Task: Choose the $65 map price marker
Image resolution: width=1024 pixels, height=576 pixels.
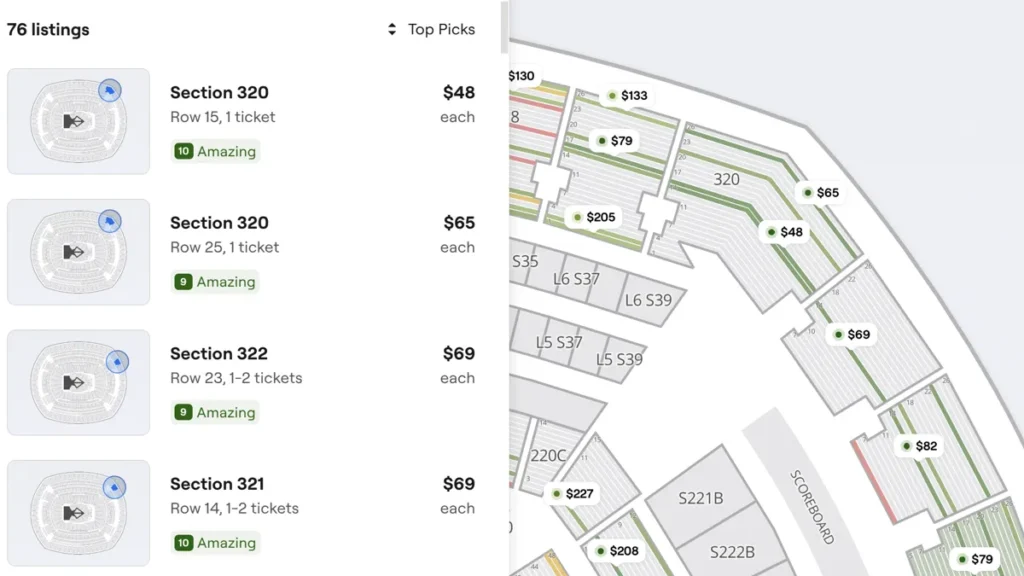Action: [820, 193]
